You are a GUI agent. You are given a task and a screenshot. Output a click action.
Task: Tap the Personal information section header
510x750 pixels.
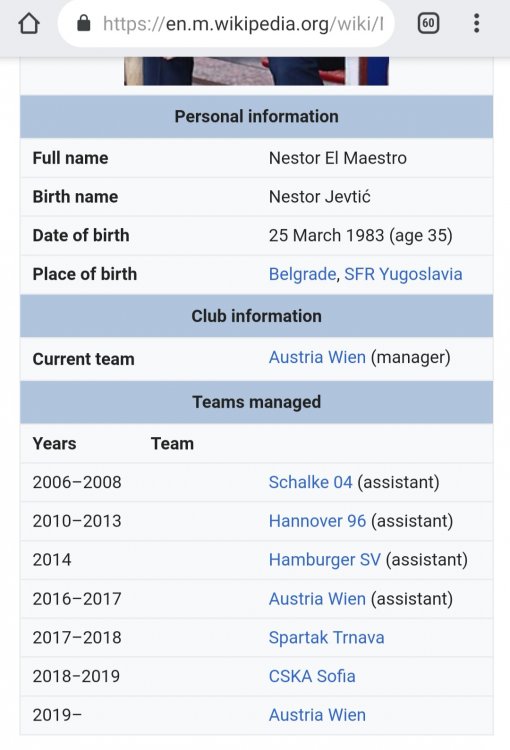pos(256,117)
